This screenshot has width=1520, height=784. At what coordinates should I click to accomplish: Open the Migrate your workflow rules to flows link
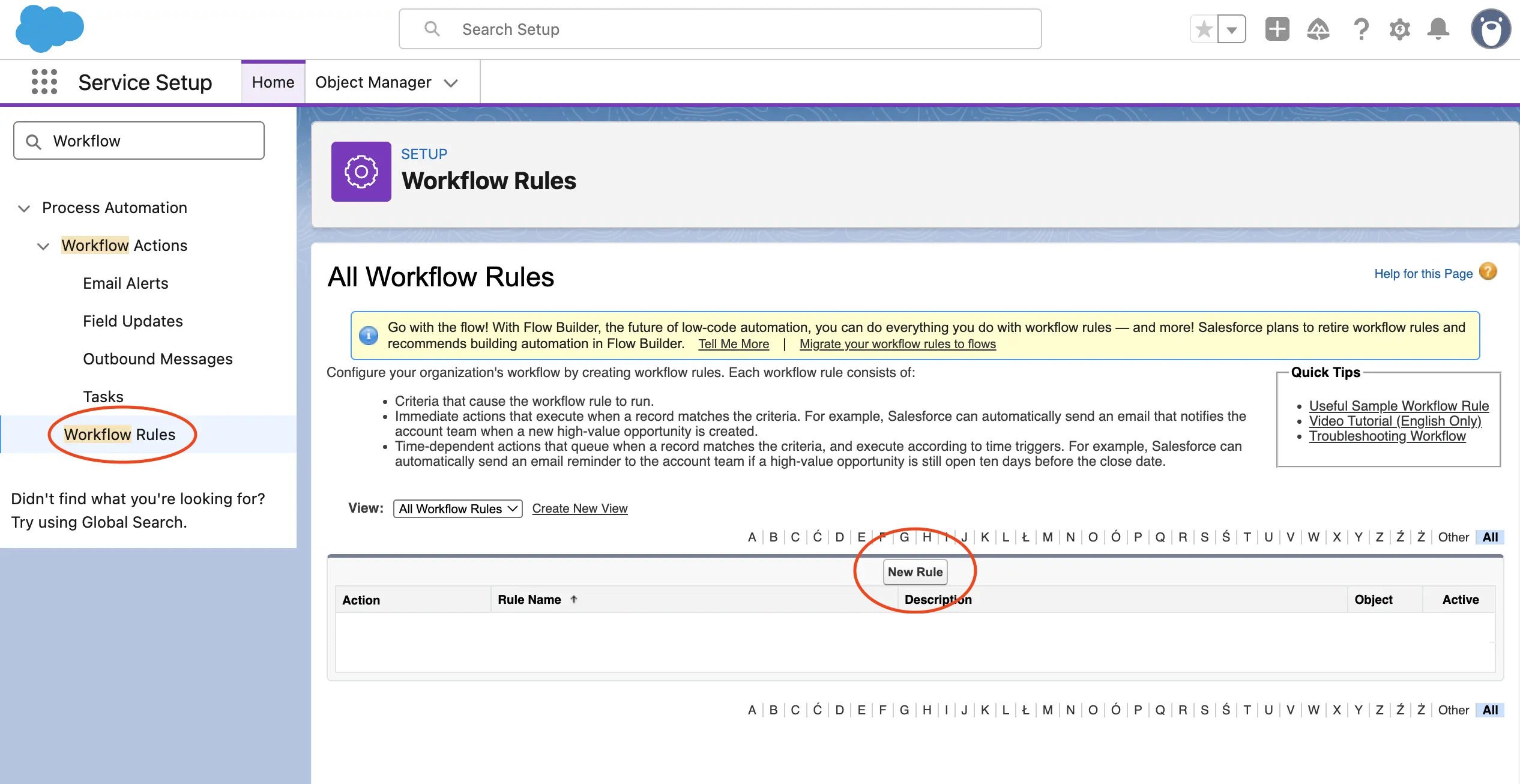[897, 344]
